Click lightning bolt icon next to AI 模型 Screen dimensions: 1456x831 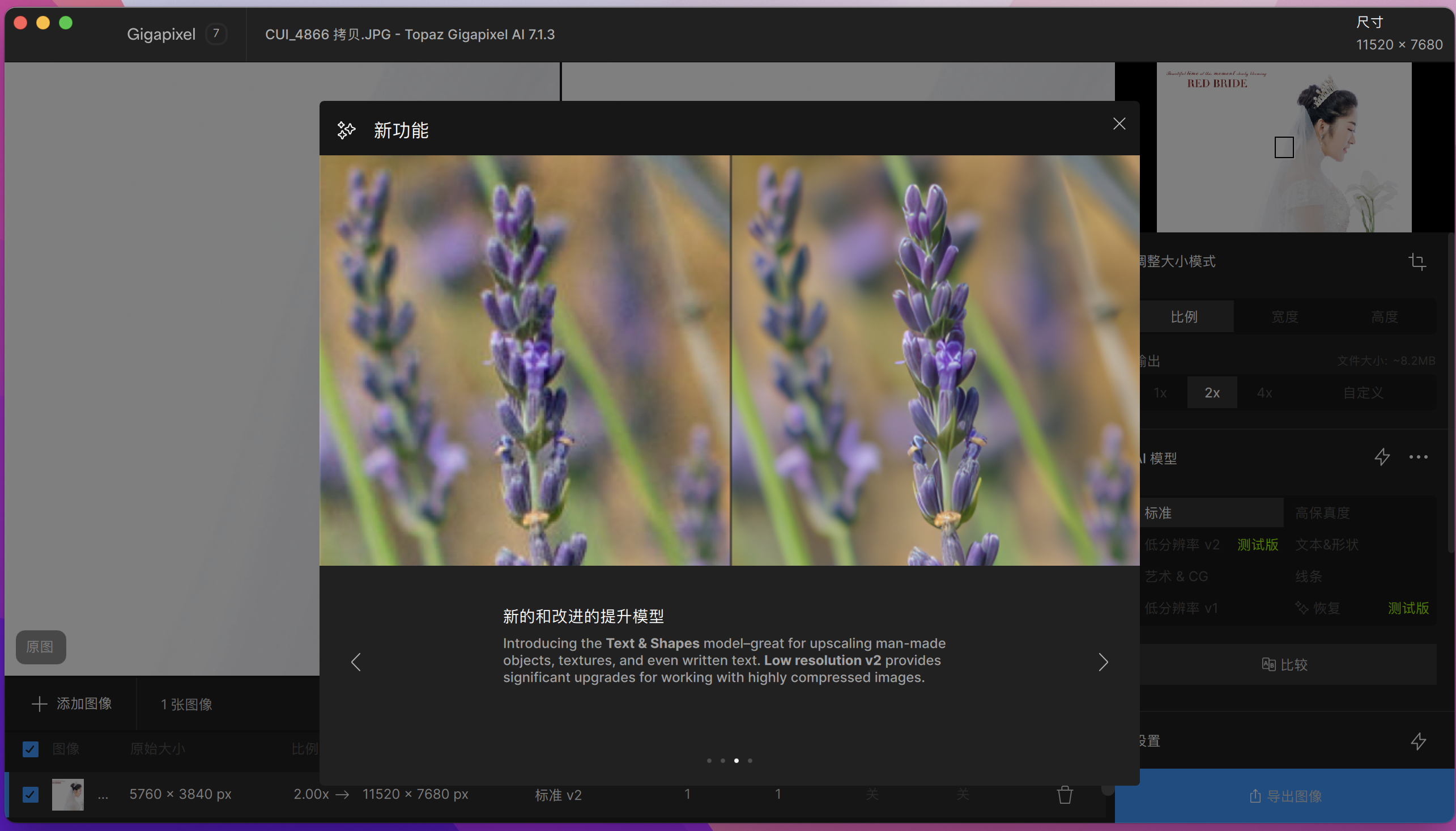coord(1382,457)
